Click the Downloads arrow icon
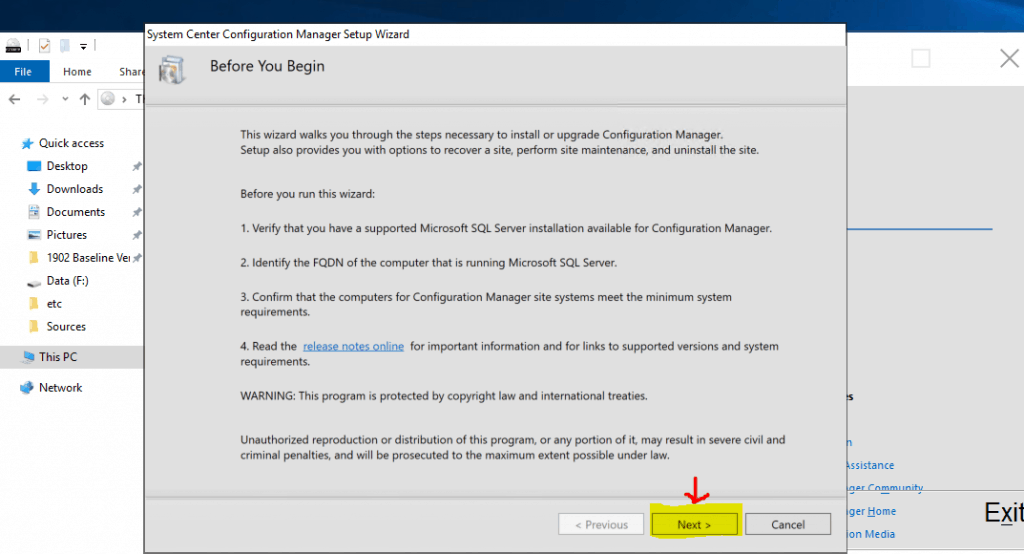The width and height of the screenshot is (1024, 554). click(x=34, y=189)
